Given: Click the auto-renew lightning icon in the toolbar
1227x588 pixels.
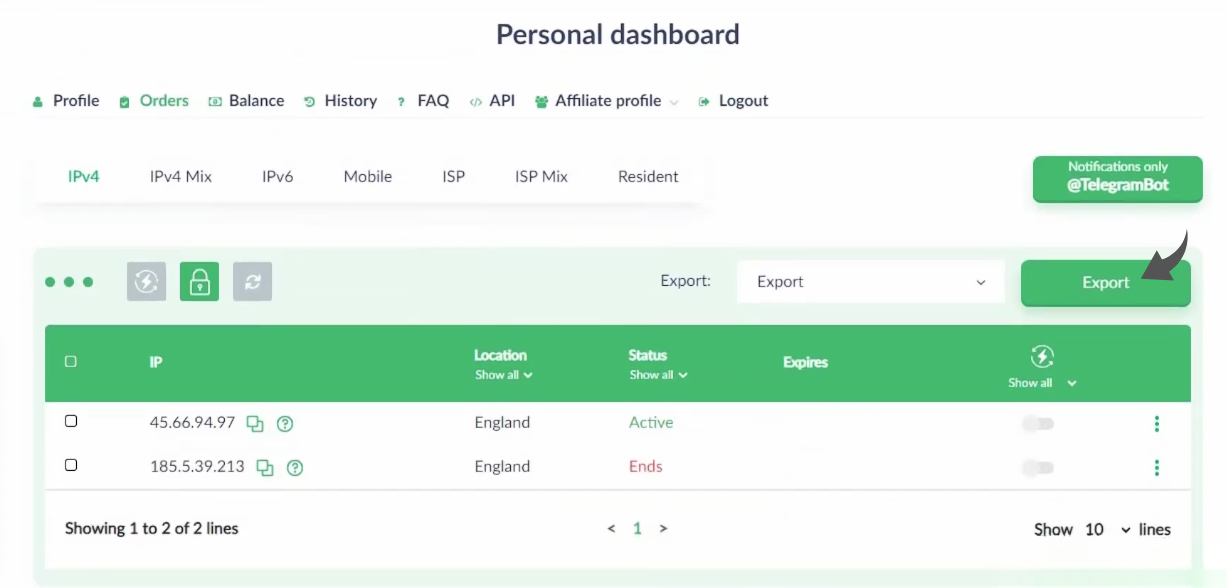Looking at the screenshot, I should coord(146,281).
